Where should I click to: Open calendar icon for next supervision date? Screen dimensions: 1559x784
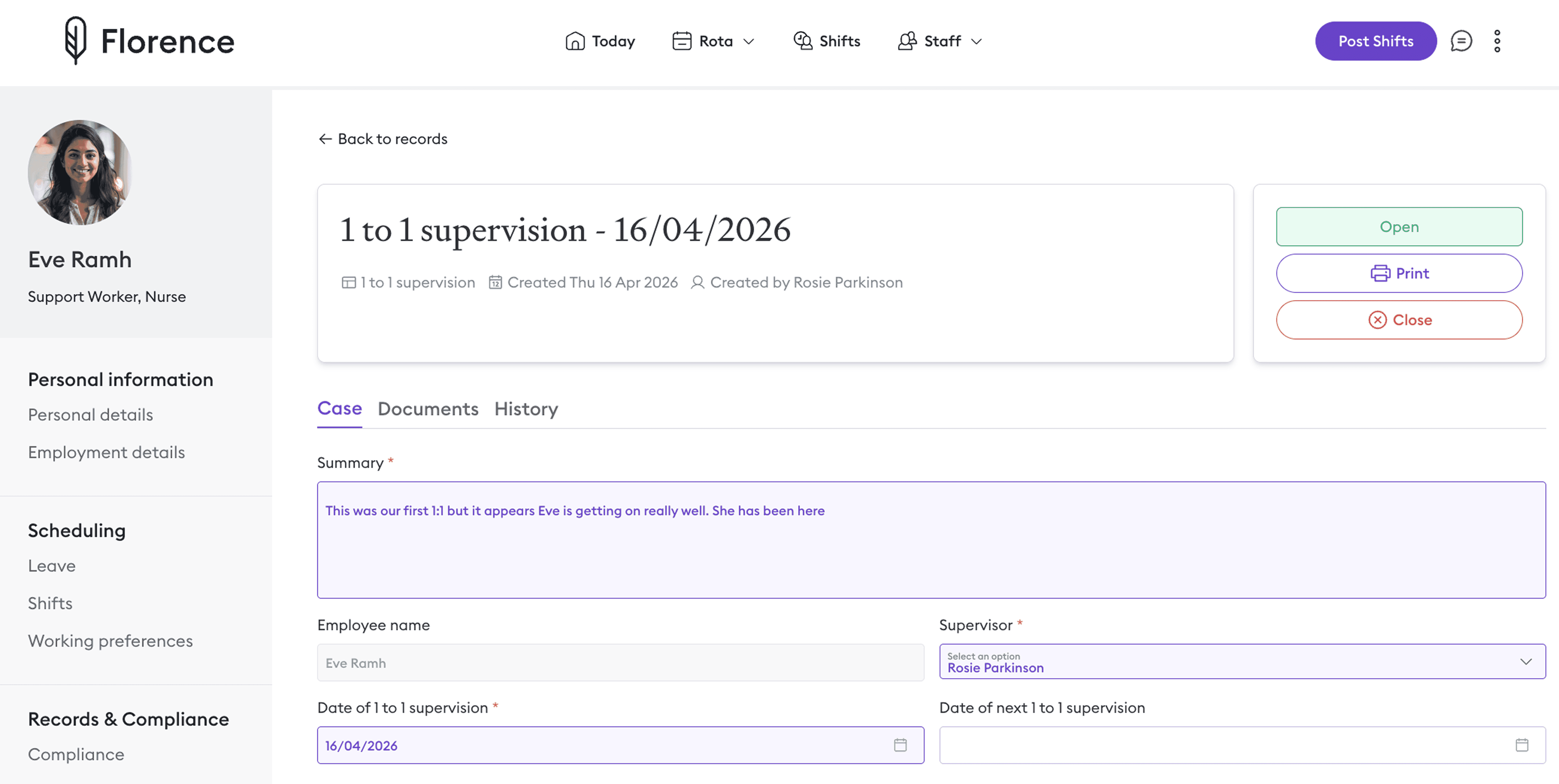(1522, 745)
